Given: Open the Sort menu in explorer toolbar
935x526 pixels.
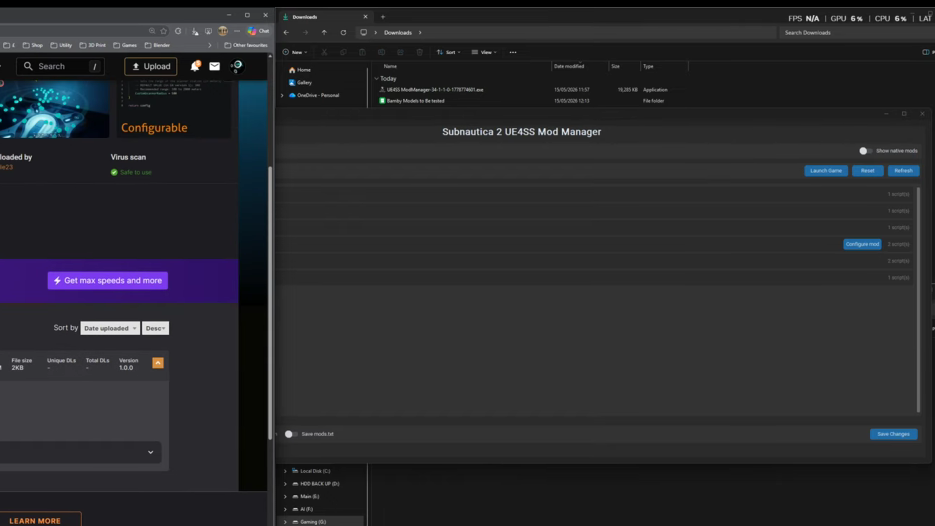Looking at the screenshot, I should pyautogui.click(x=448, y=52).
